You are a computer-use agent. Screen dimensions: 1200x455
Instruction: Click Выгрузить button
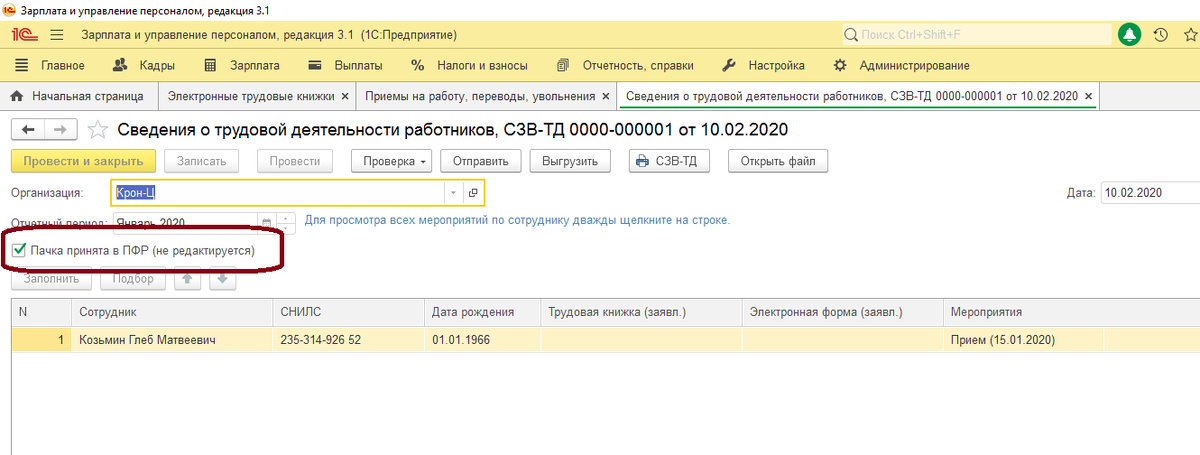(570, 161)
